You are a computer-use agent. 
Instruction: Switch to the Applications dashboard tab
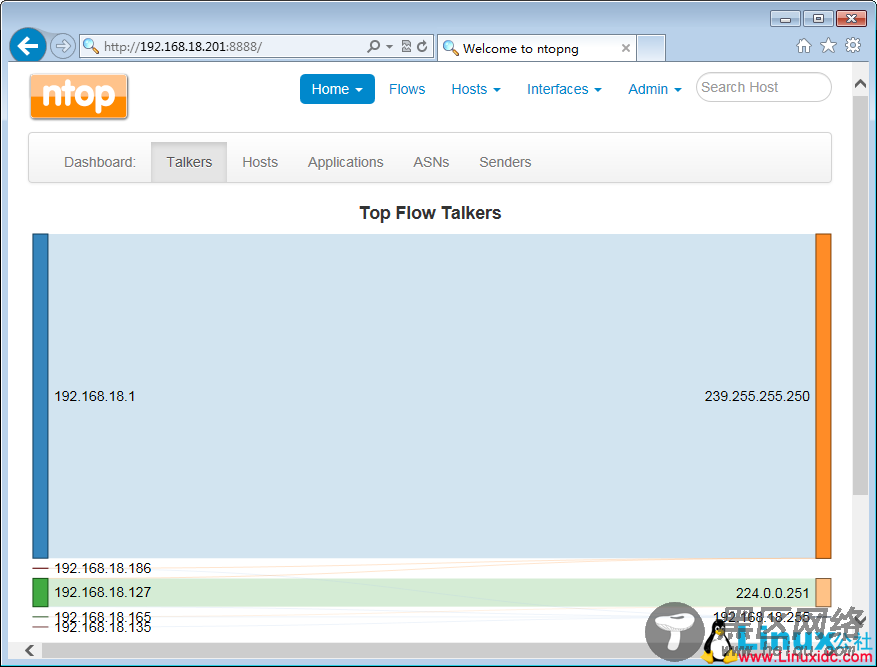[346, 162]
